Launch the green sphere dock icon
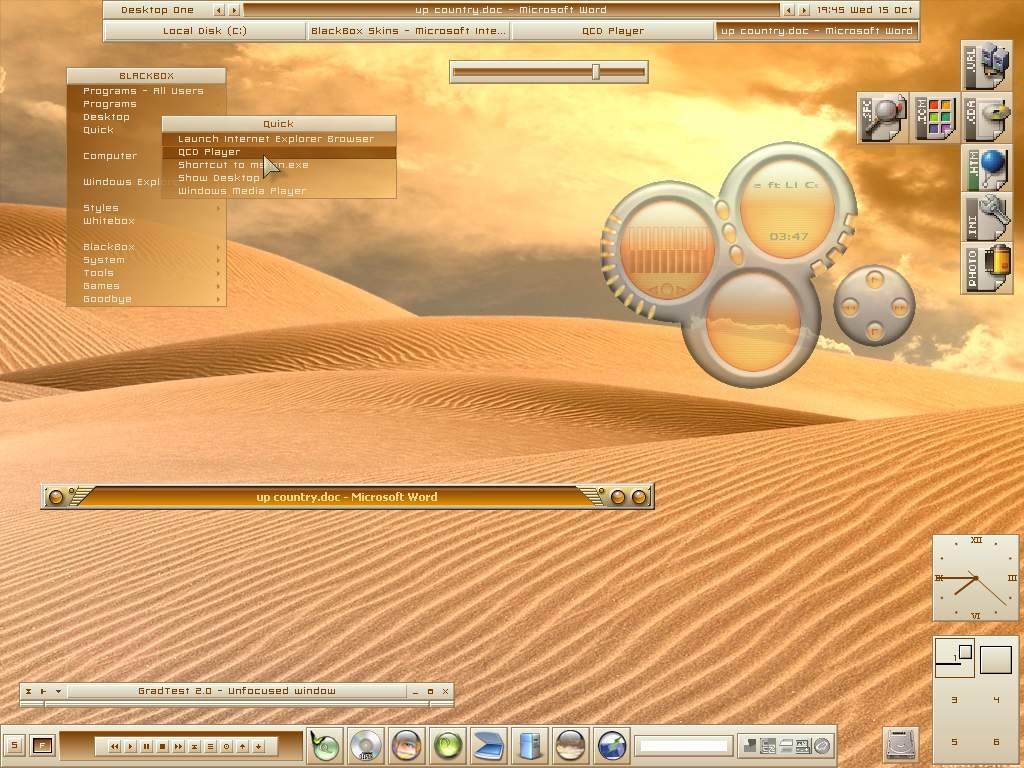1024x768 pixels. [447, 745]
